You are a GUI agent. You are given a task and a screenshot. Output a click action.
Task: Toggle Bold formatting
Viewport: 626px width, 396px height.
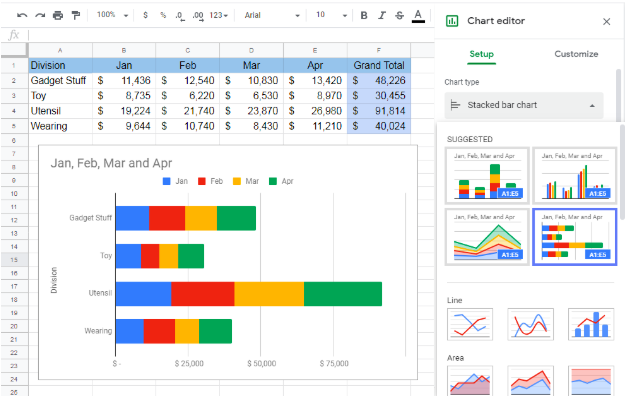point(364,15)
